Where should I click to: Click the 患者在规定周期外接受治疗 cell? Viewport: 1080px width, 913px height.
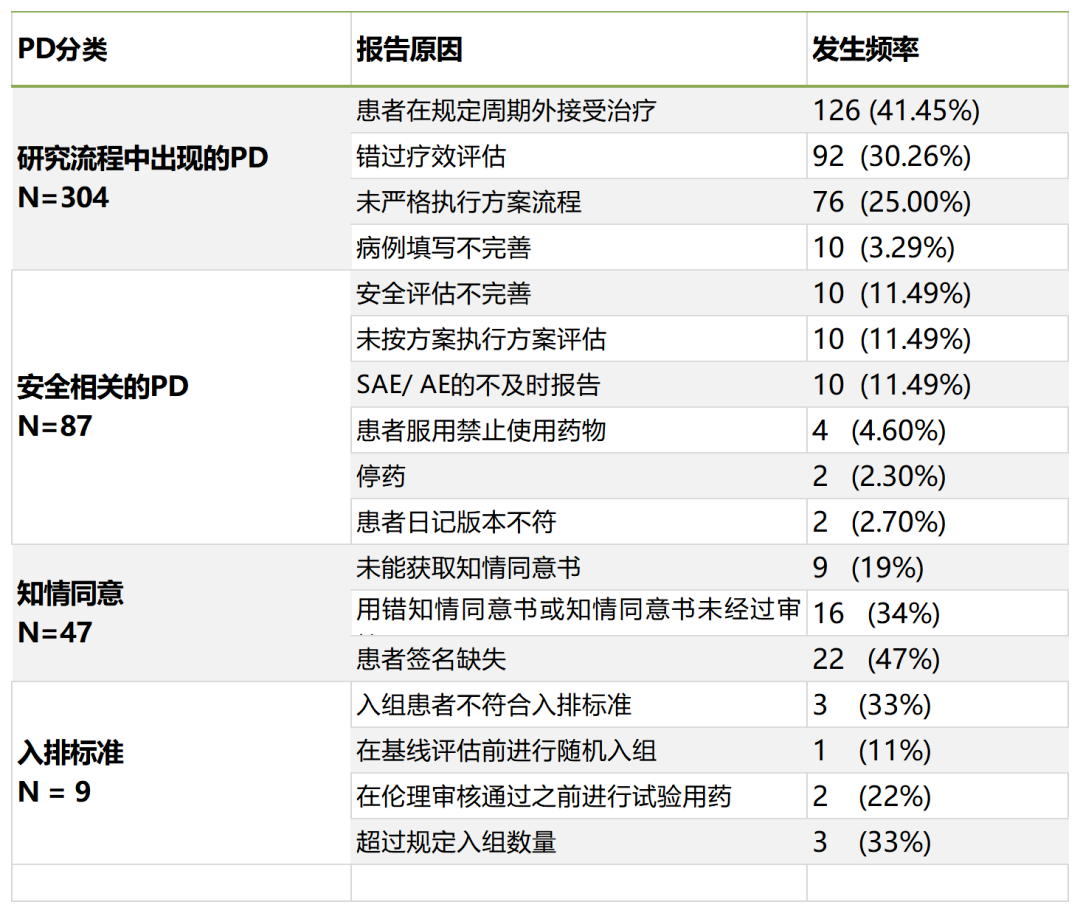tap(506, 110)
